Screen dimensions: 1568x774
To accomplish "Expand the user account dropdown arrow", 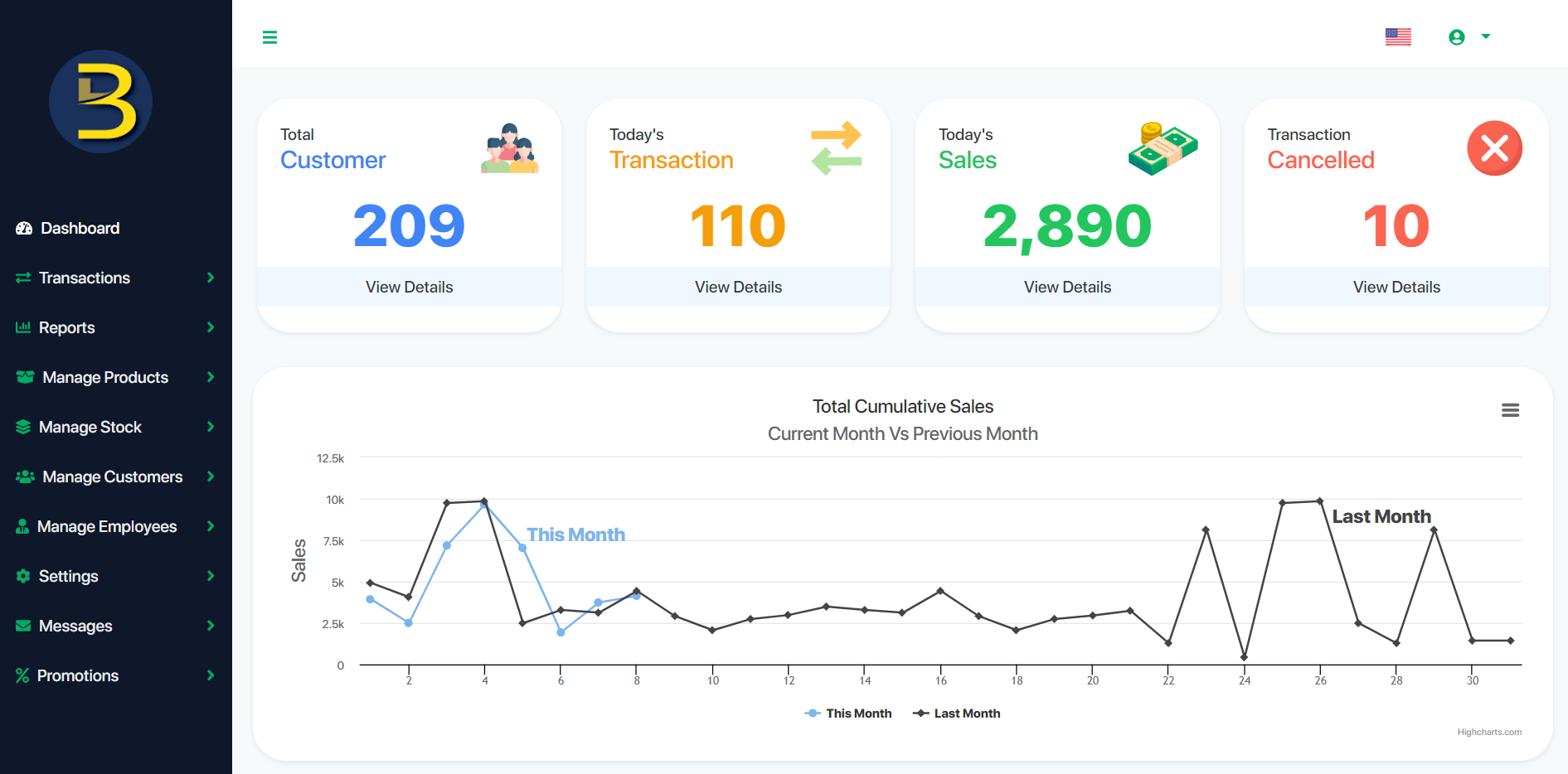I will pos(1485,36).
